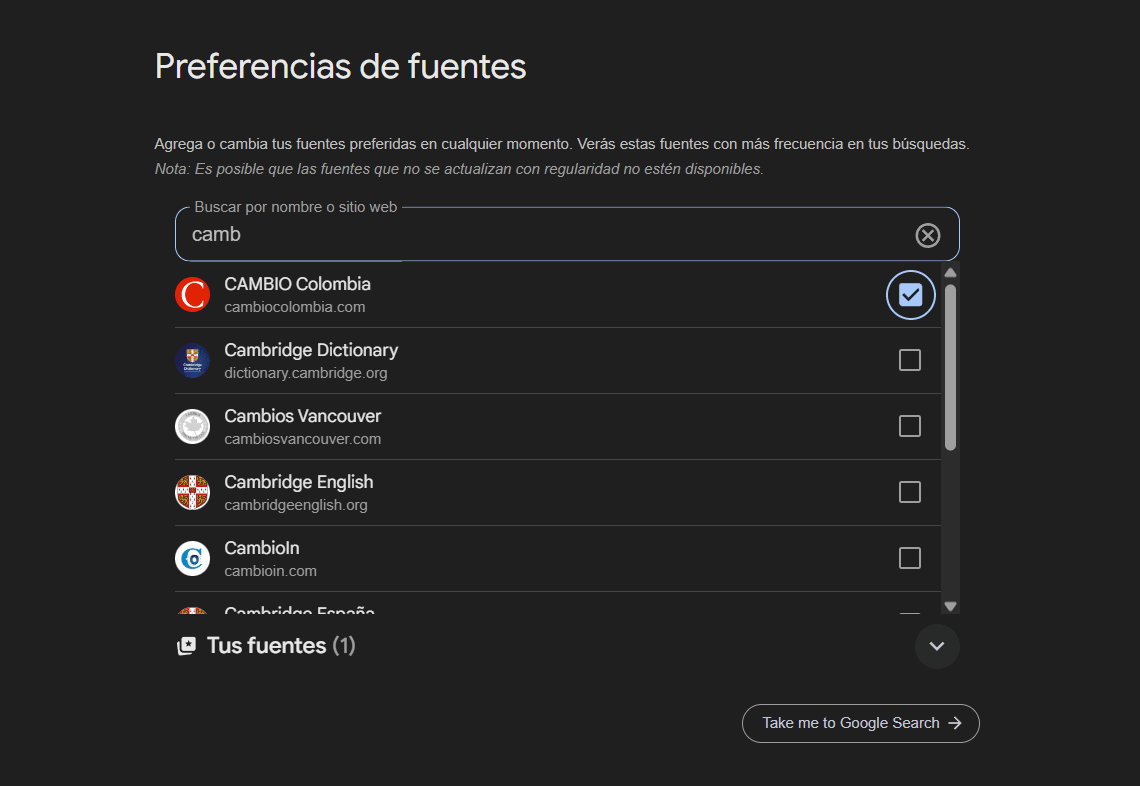Click Take me to Google Search button

click(861, 723)
